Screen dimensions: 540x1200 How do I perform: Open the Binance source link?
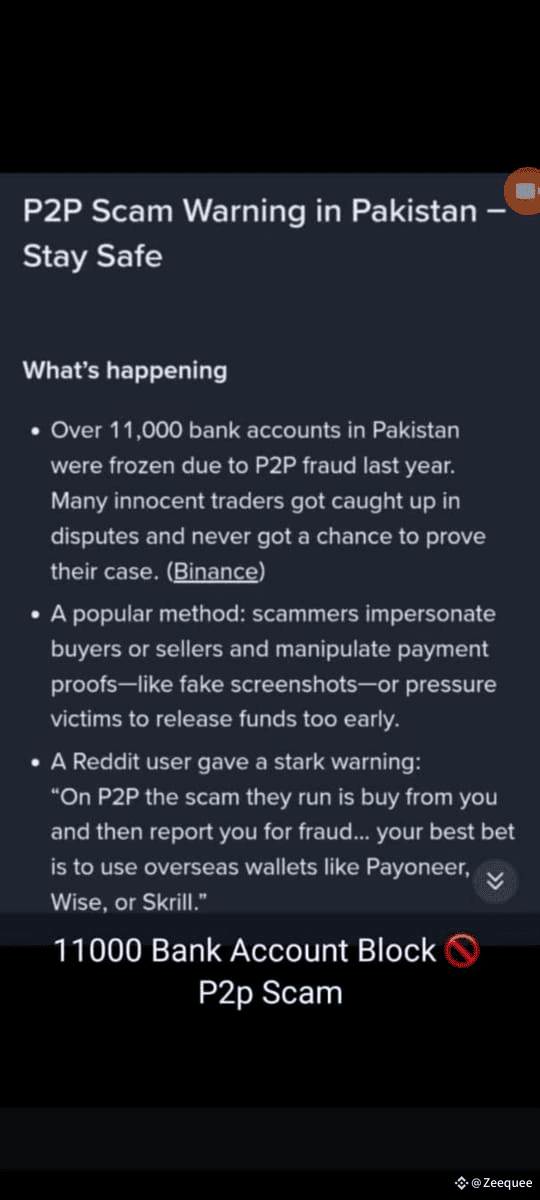(217, 572)
